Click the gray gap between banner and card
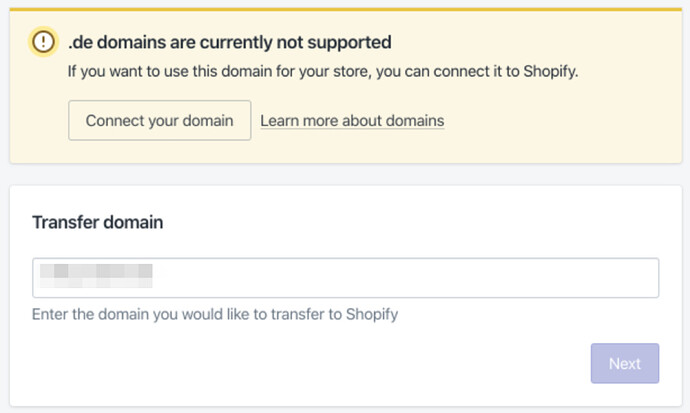Image resolution: width=690 pixels, height=413 pixels. coord(345,175)
